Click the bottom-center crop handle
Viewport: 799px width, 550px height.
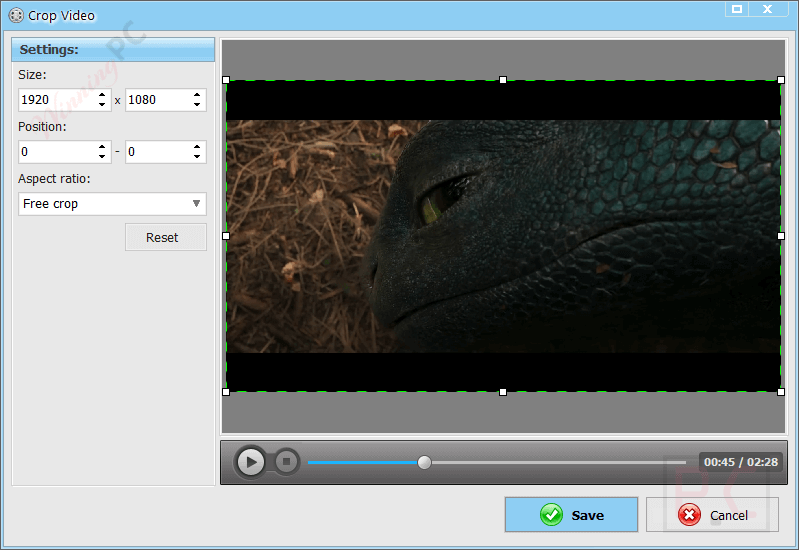click(503, 392)
